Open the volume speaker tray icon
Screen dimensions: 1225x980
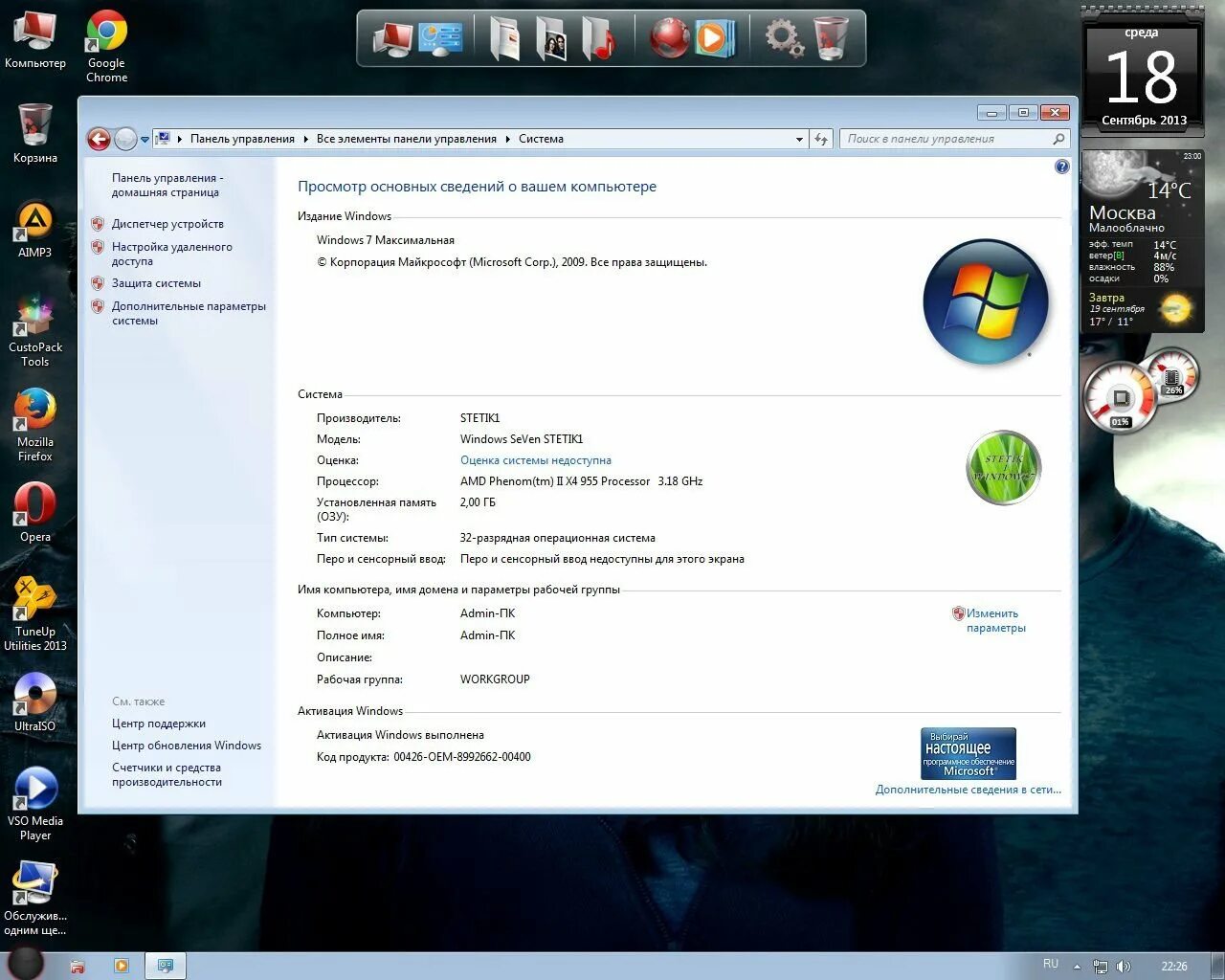click(1124, 967)
